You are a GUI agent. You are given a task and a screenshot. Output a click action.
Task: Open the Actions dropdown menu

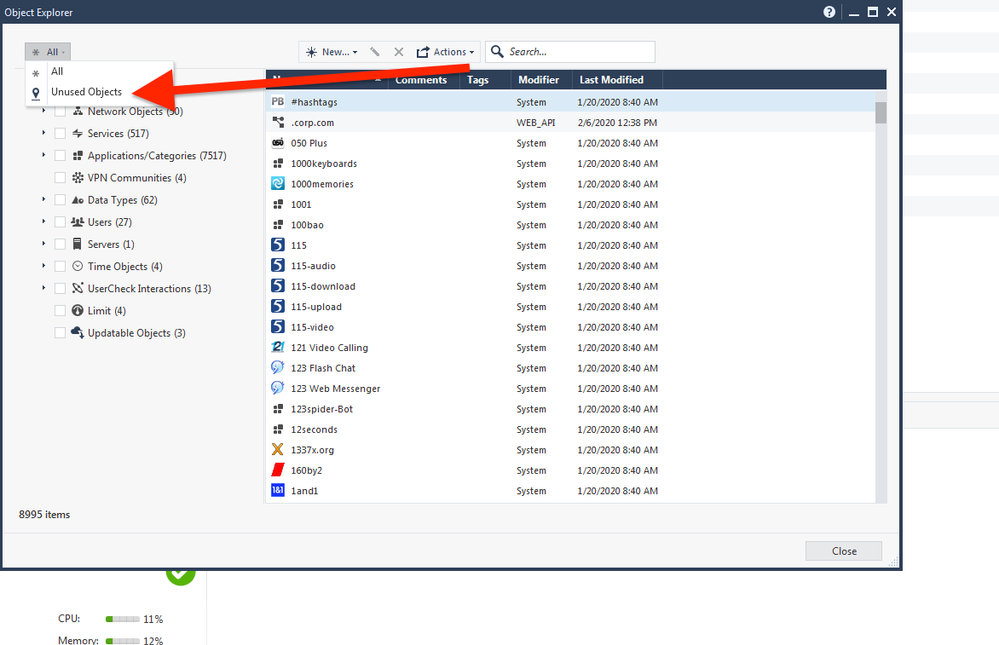(x=445, y=52)
